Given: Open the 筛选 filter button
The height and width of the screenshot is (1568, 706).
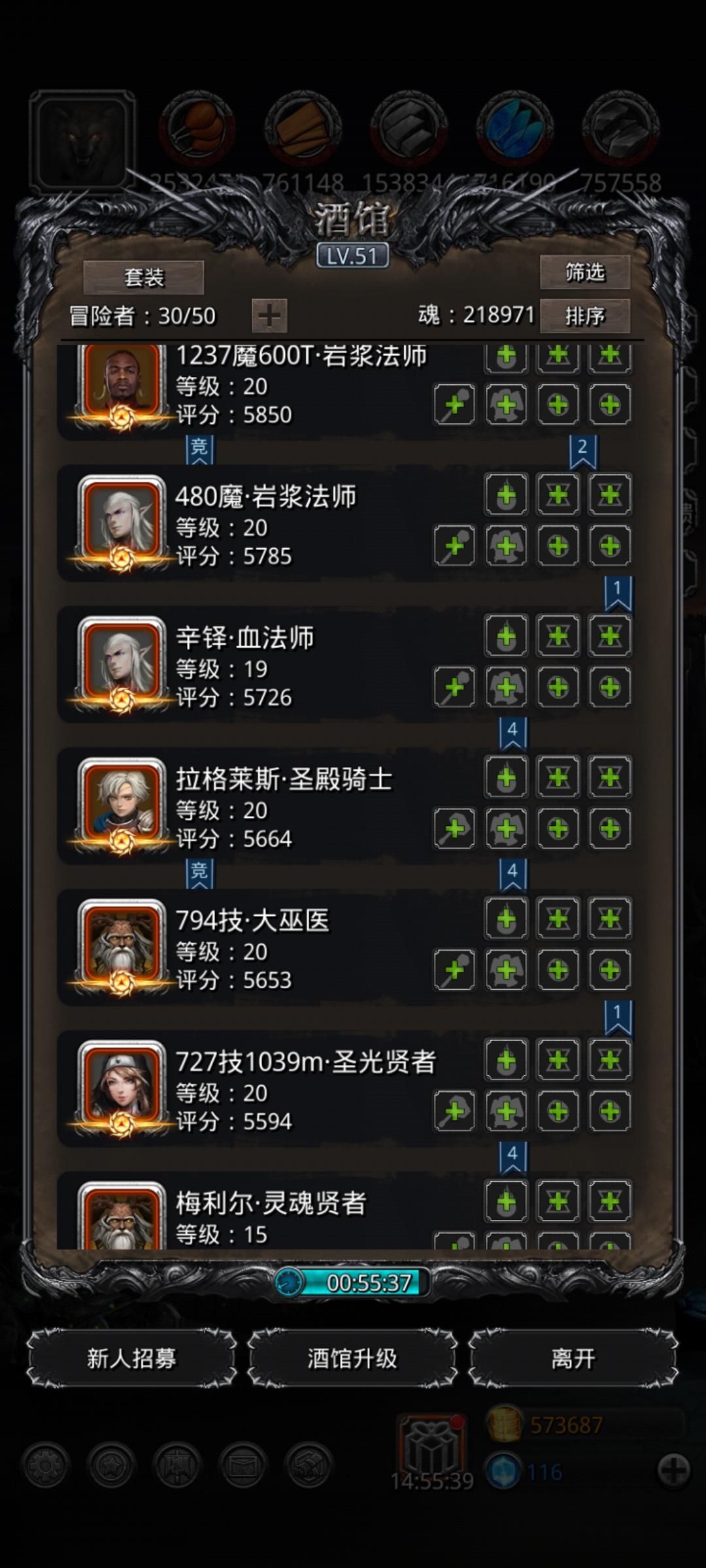Looking at the screenshot, I should [584, 272].
